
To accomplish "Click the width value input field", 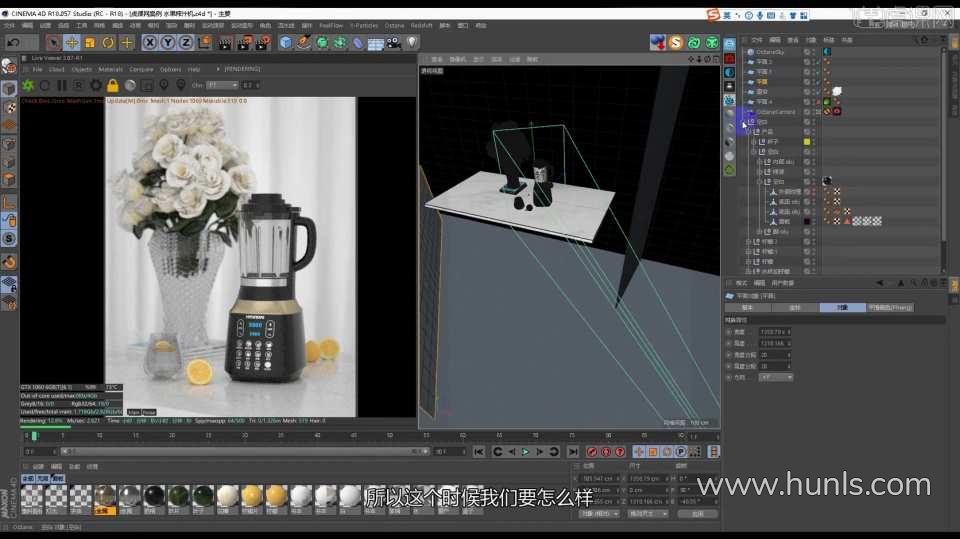I will (x=775, y=331).
